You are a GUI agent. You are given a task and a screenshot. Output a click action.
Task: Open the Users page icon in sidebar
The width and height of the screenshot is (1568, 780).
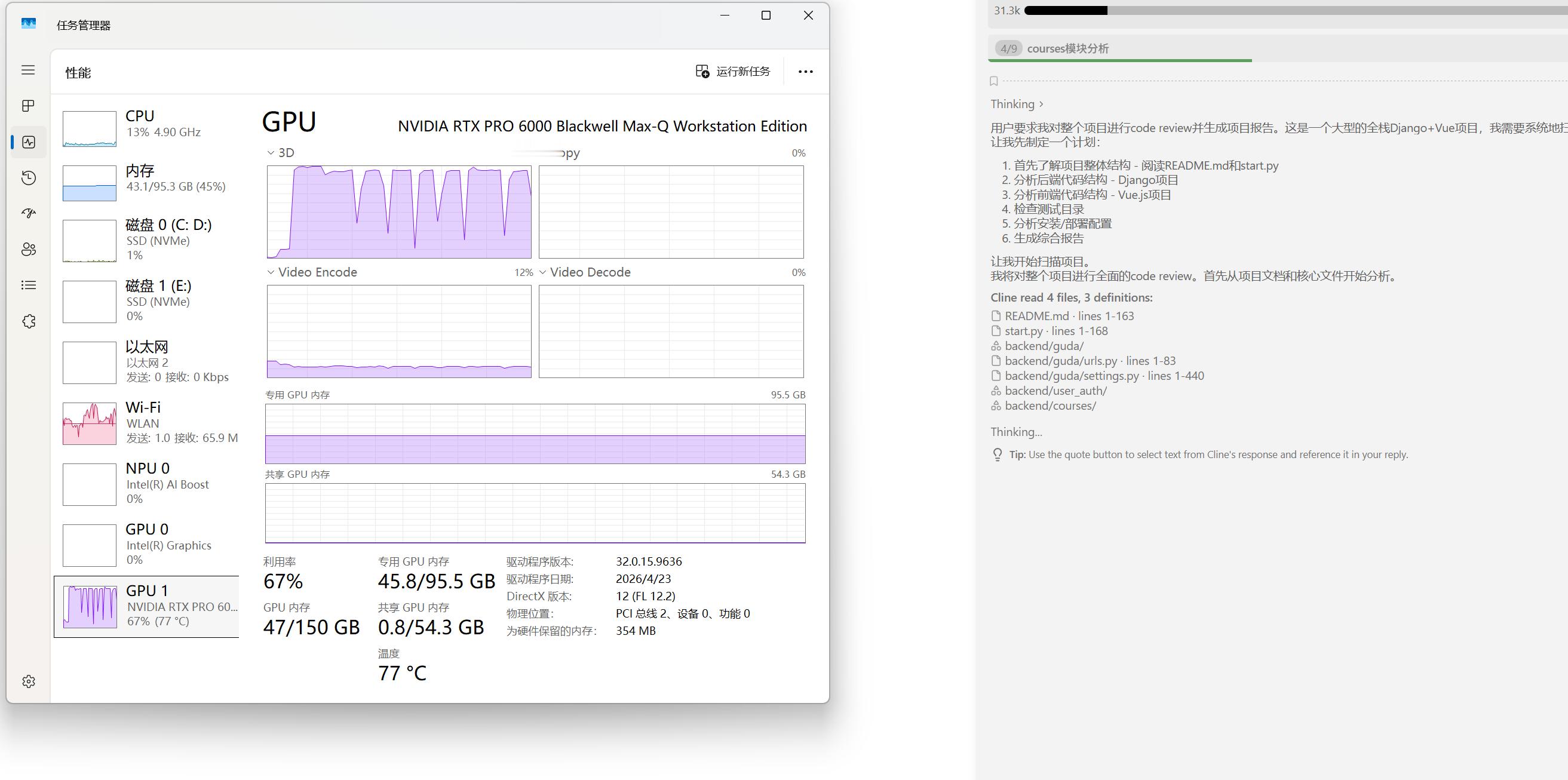pyautogui.click(x=29, y=250)
